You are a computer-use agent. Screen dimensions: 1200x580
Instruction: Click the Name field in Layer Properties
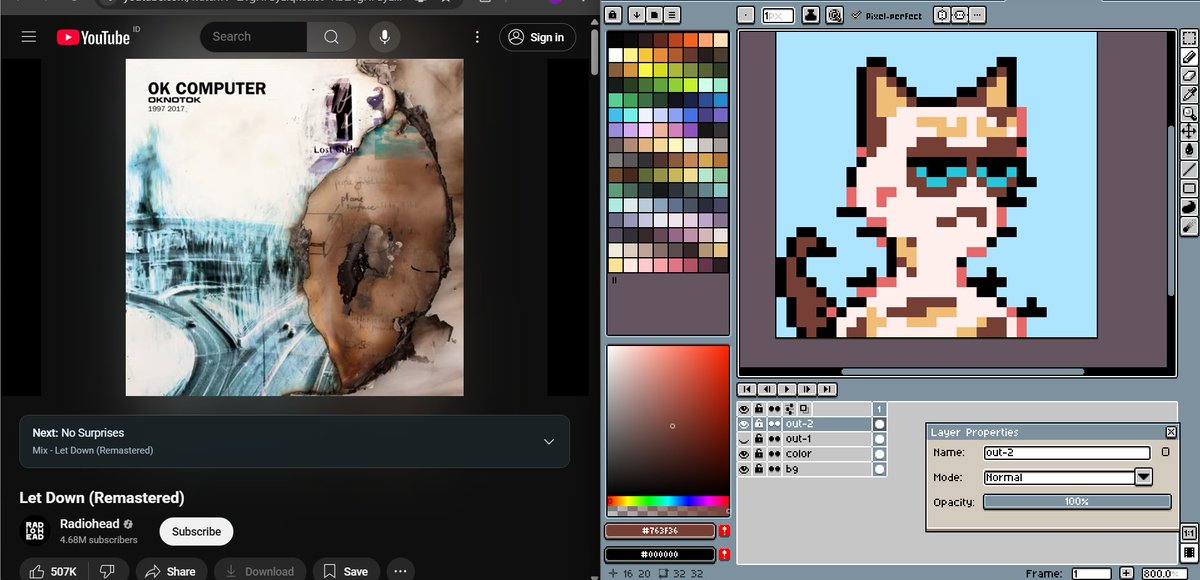coord(1067,453)
